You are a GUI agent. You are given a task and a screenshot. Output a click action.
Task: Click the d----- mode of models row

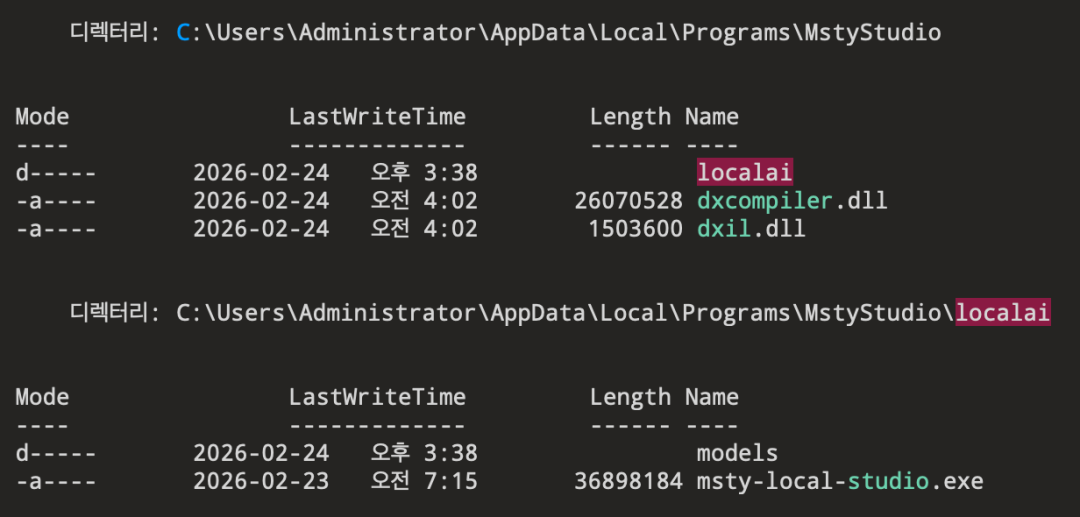coord(56,454)
